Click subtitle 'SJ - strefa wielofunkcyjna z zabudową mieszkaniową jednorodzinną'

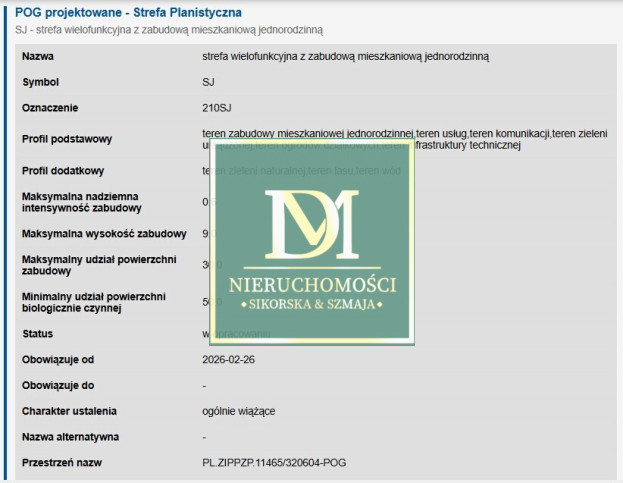coord(169,30)
